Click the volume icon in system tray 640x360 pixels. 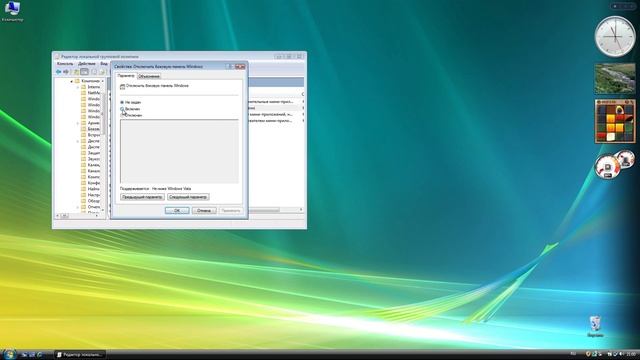[621, 354]
